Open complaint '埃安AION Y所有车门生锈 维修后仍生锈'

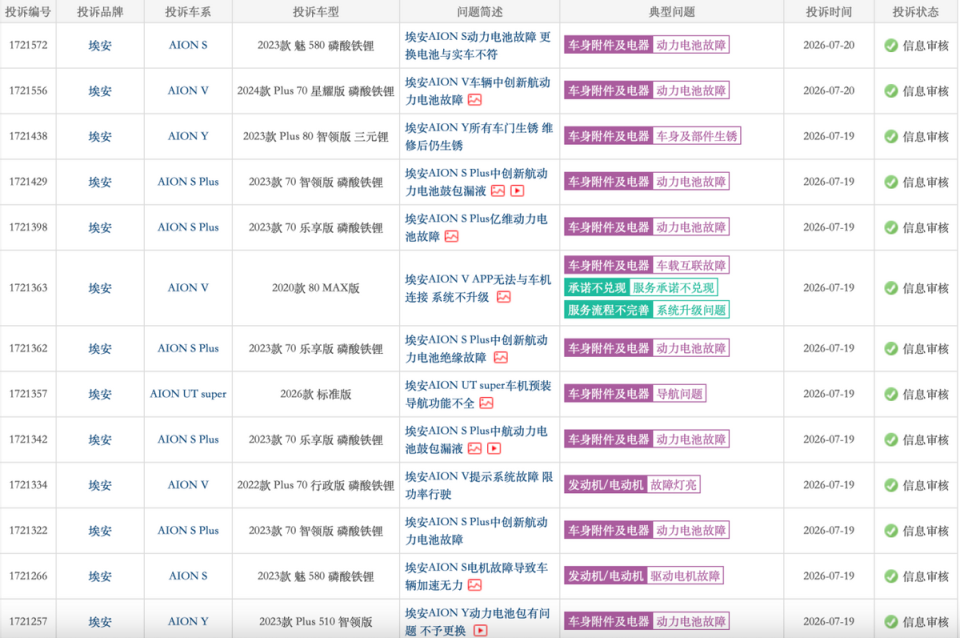[x=479, y=137]
